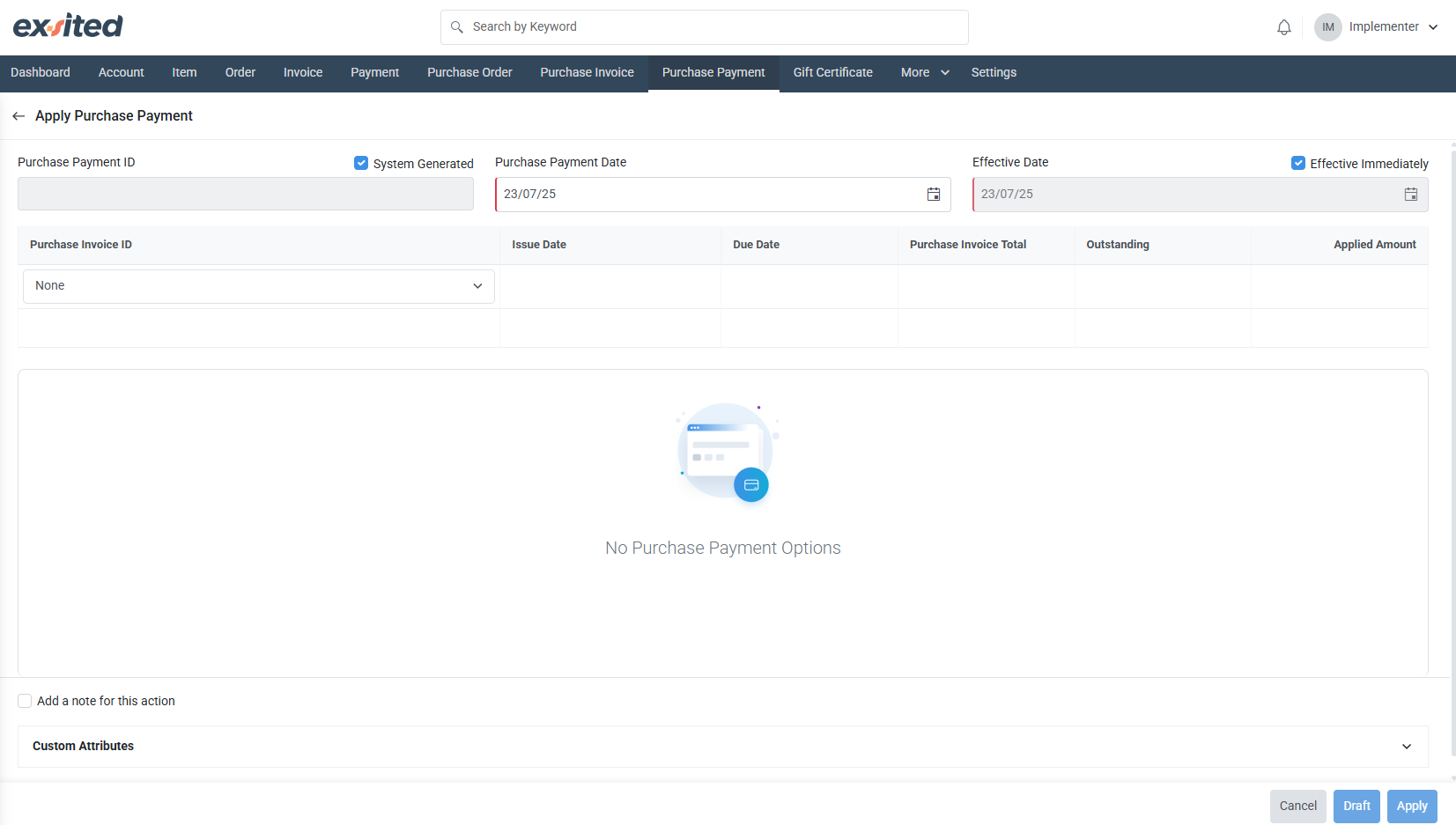Open the Settings tab
1456x825 pixels.
994,73
